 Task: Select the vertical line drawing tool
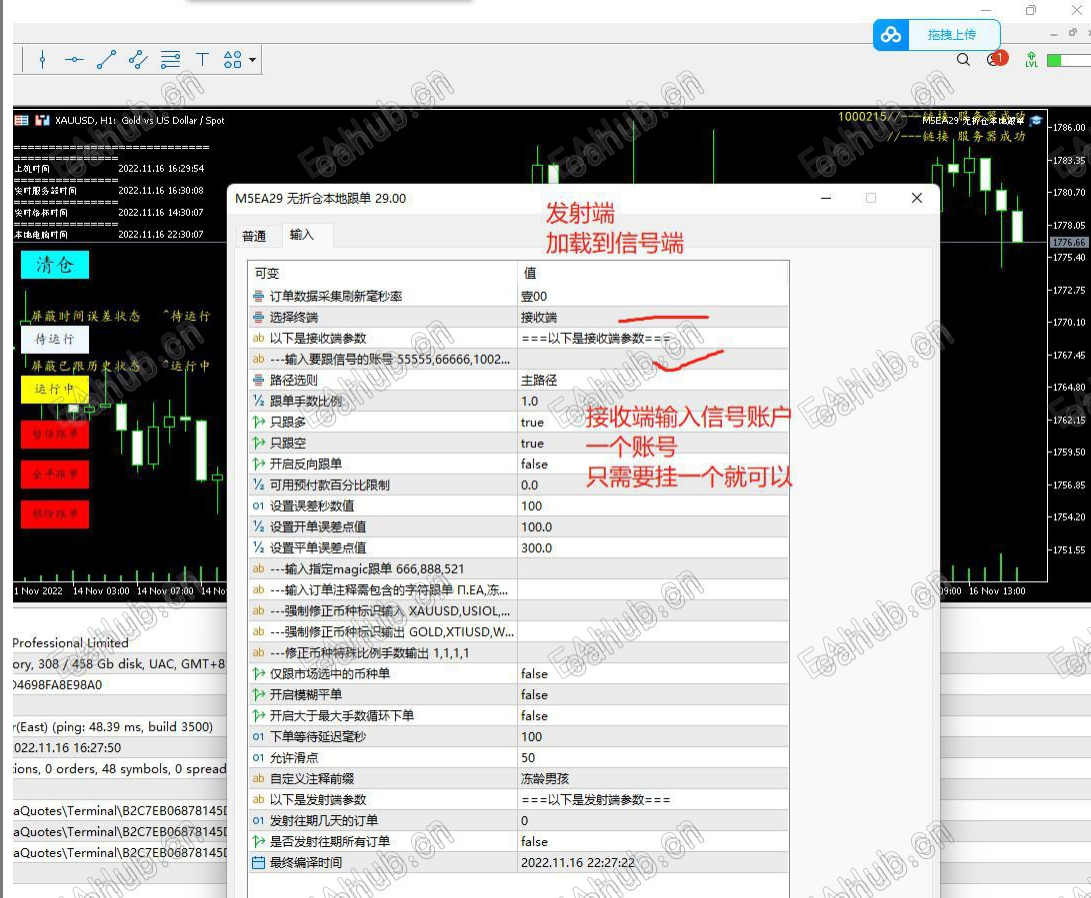pos(42,60)
